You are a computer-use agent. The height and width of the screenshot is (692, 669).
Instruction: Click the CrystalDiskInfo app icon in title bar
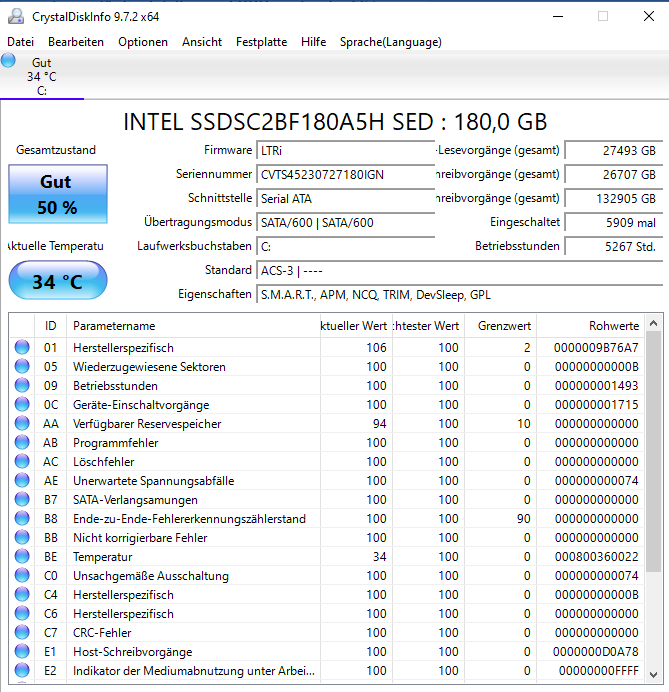point(16,16)
